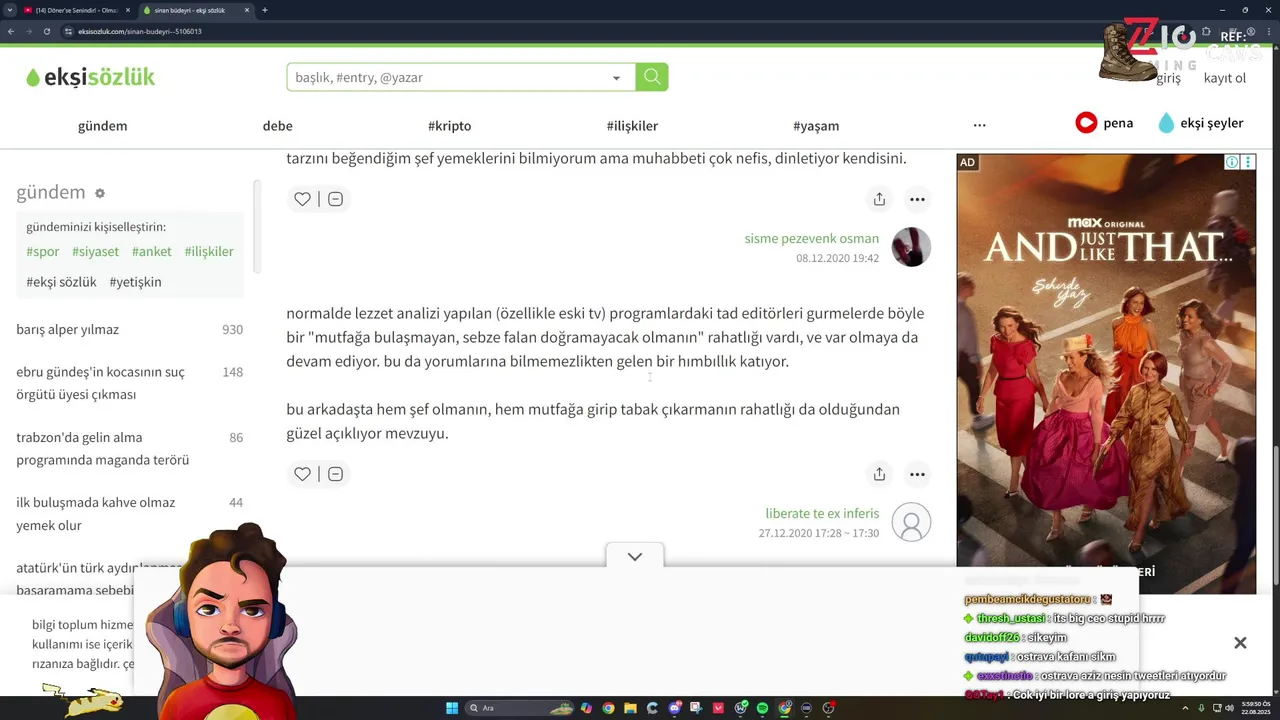Open the ekşi şeyler link
Image resolution: width=1280 pixels, height=720 pixels.
[1201, 123]
